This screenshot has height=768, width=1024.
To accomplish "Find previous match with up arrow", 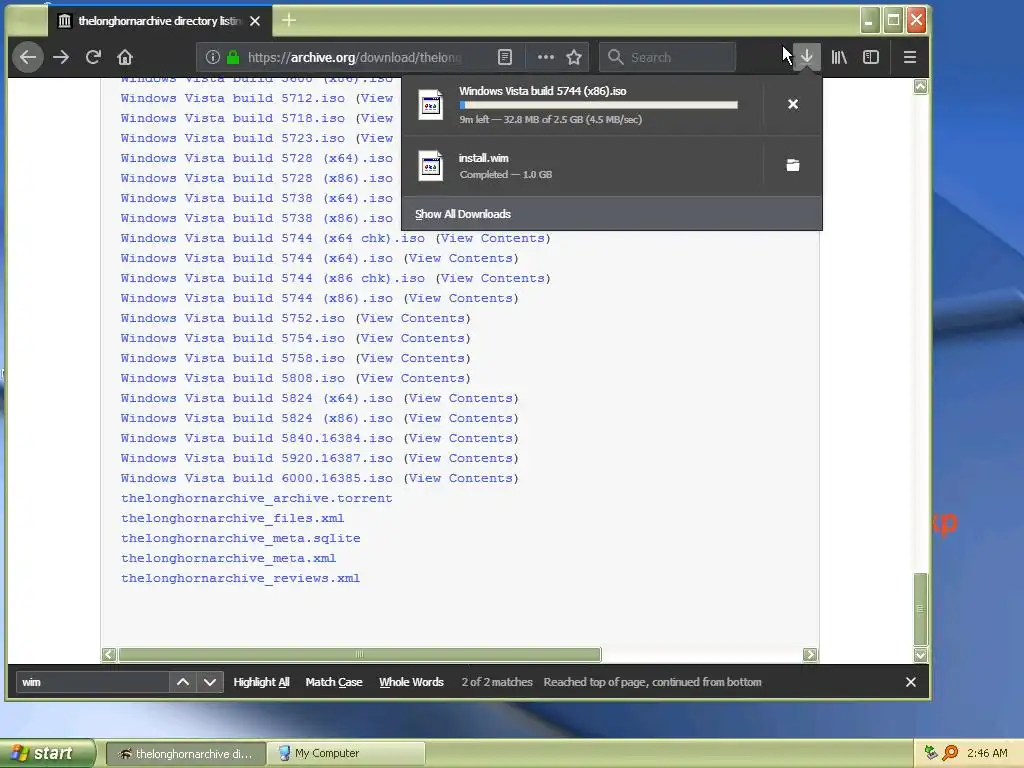I will coord(183,682).
